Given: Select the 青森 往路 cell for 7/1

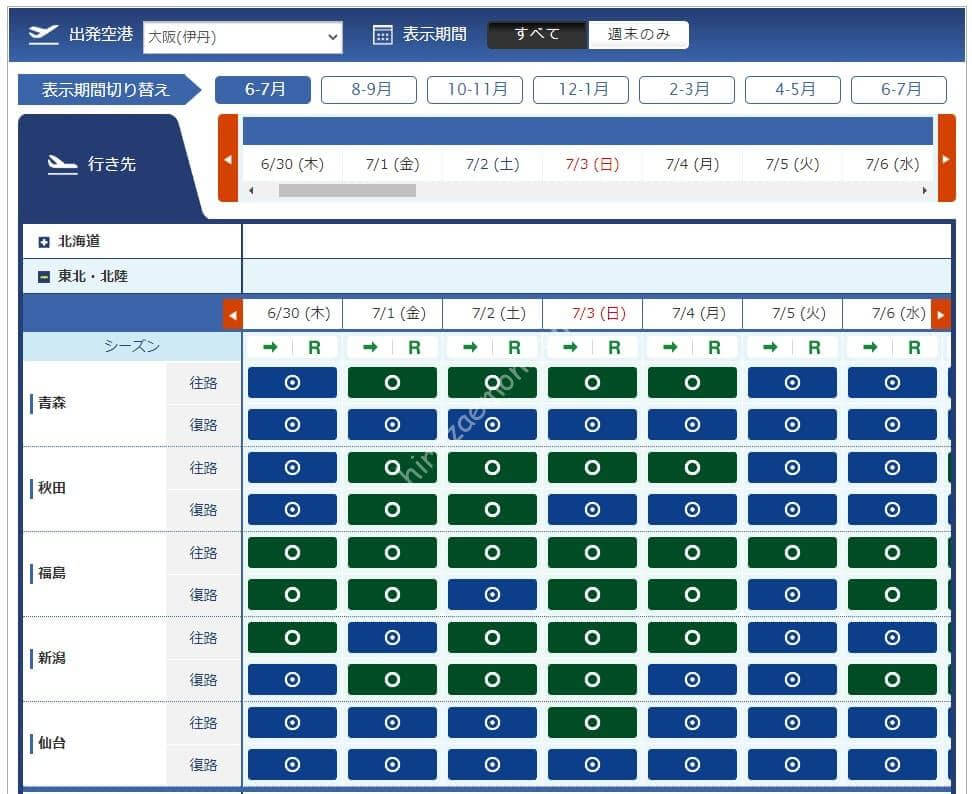Looking at the screenshot, I should 392,382.
